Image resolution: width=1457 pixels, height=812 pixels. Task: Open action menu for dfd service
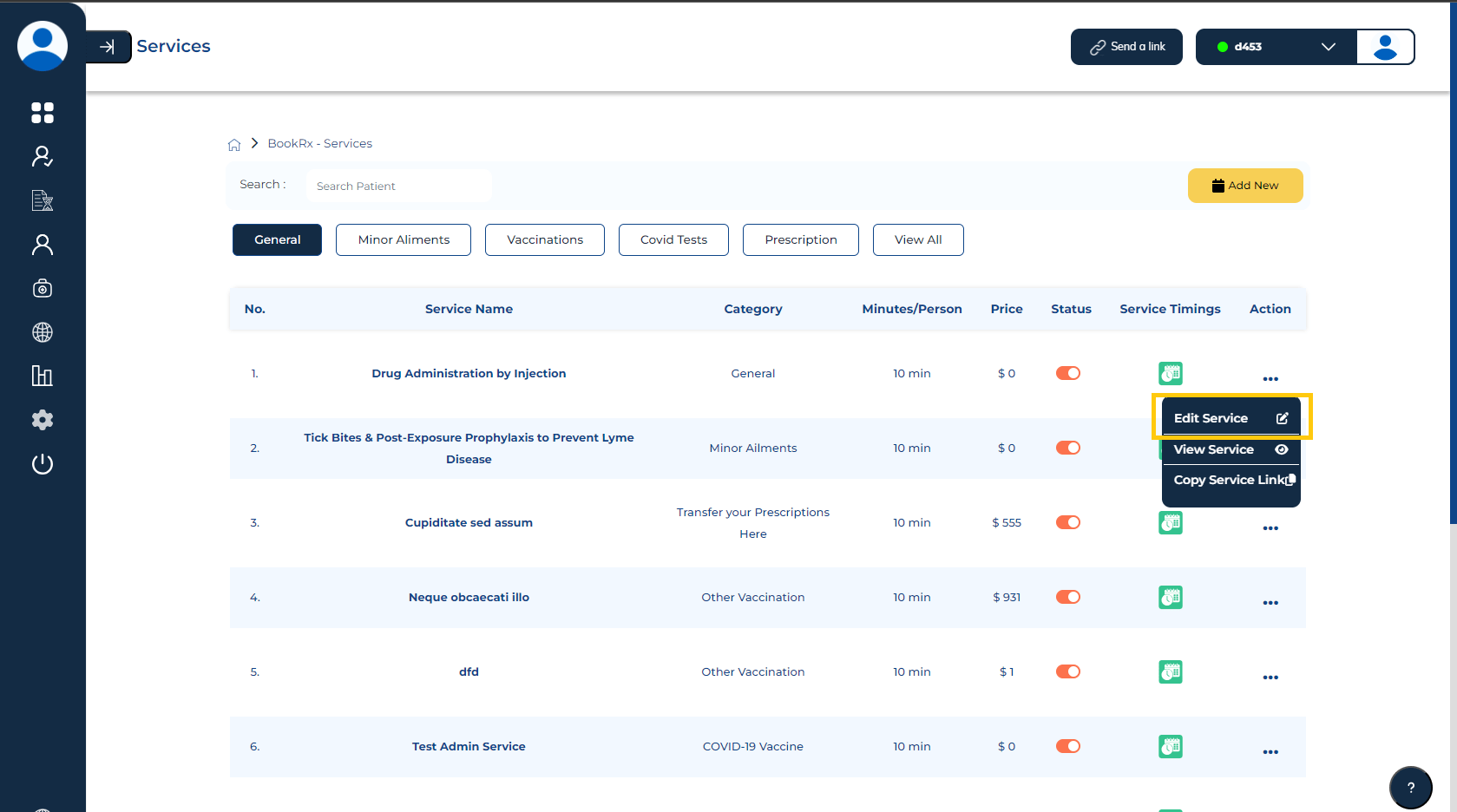1270,678
